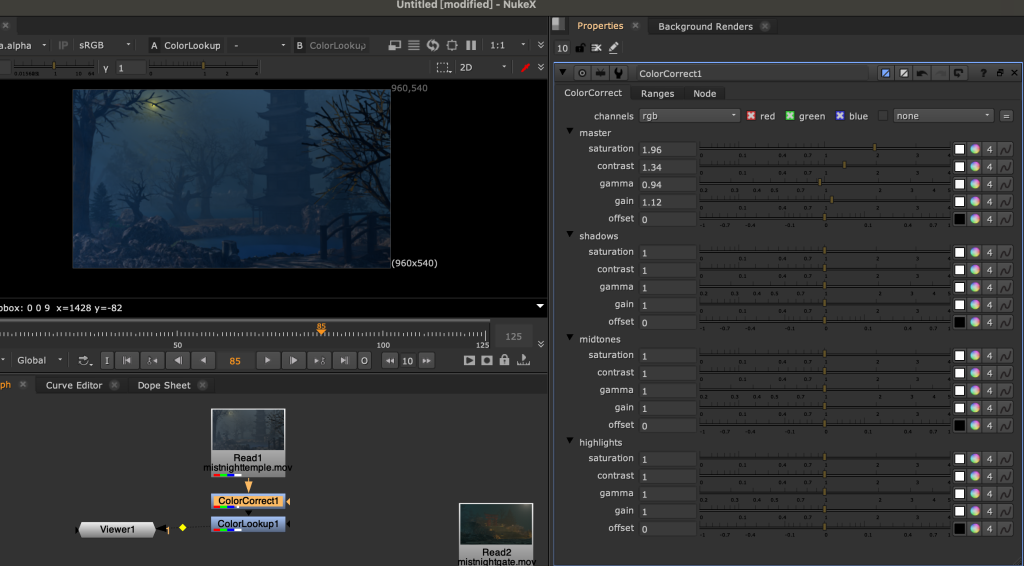Collapse the highlights section
The image size is (1024, 566).
(x=570, y=441)
